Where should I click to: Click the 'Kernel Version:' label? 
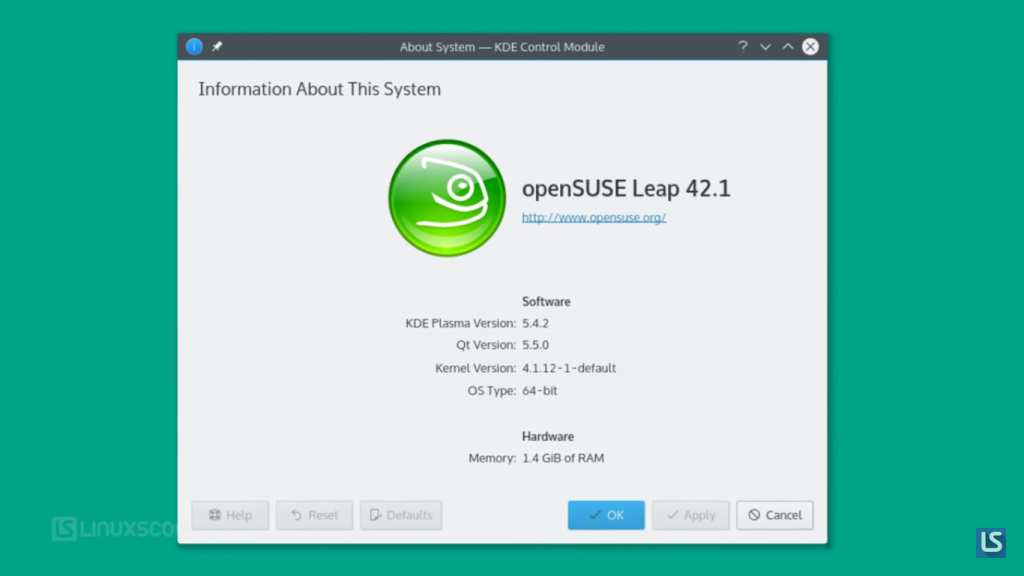(475, 368)
